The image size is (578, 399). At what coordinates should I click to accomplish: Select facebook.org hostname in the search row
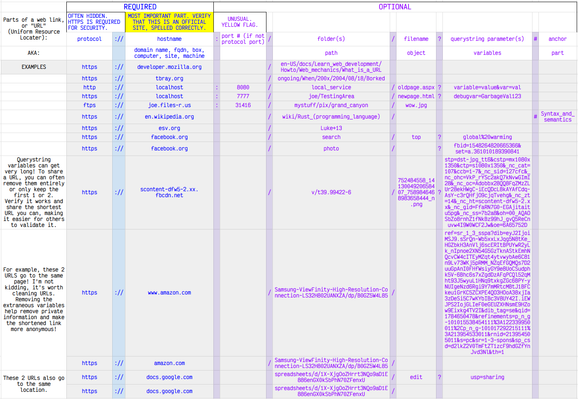pos(169,137)
